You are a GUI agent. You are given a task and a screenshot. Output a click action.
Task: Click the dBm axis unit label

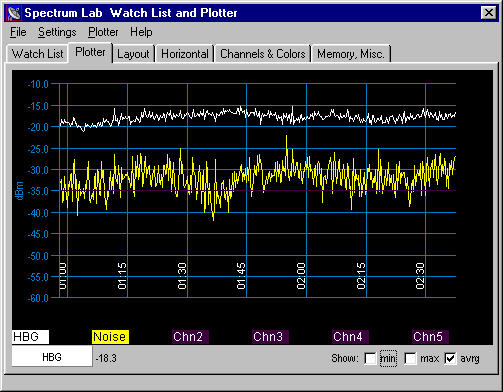[x=20, y=191]
